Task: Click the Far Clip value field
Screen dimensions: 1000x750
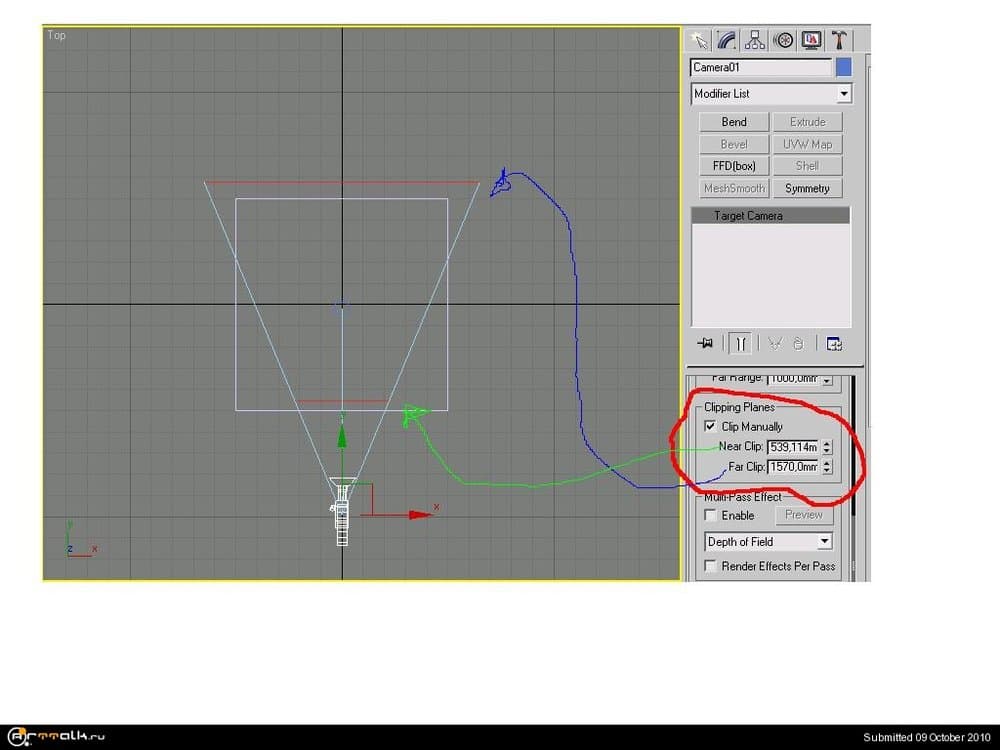Action: coord(793,467)
